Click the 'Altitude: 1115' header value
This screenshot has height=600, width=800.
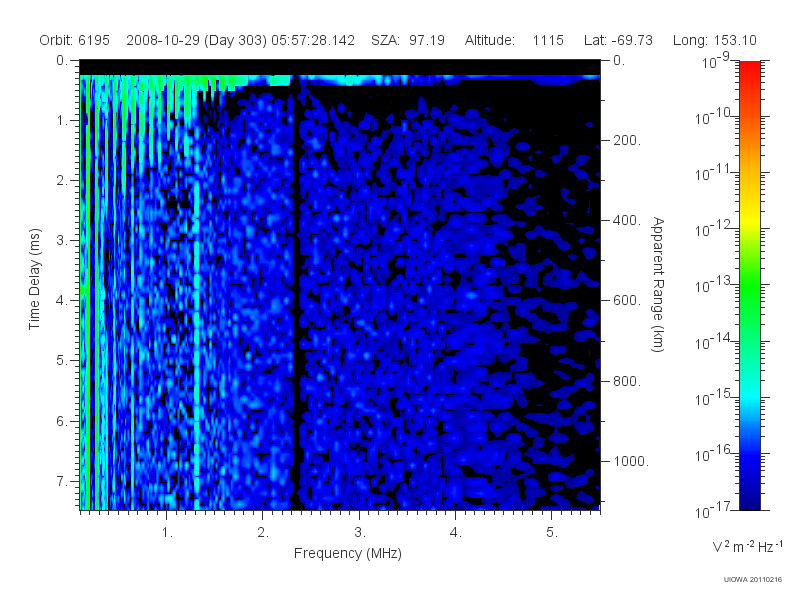514,40
